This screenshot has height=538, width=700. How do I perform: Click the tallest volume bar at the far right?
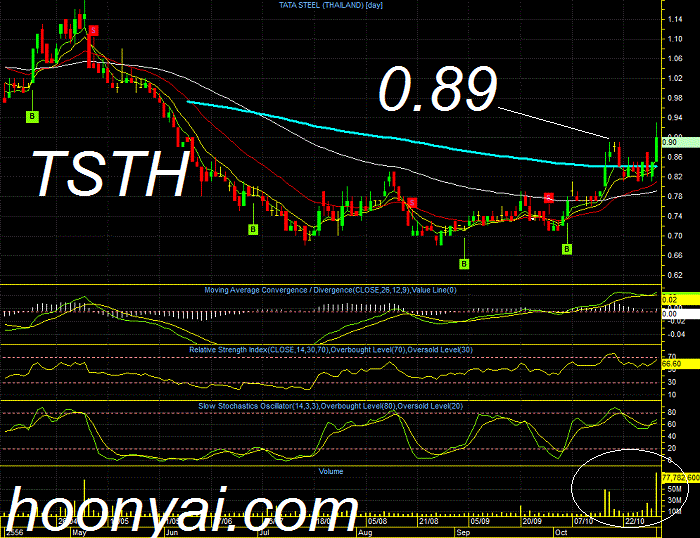pyautogui.click(x=656, y=494)
